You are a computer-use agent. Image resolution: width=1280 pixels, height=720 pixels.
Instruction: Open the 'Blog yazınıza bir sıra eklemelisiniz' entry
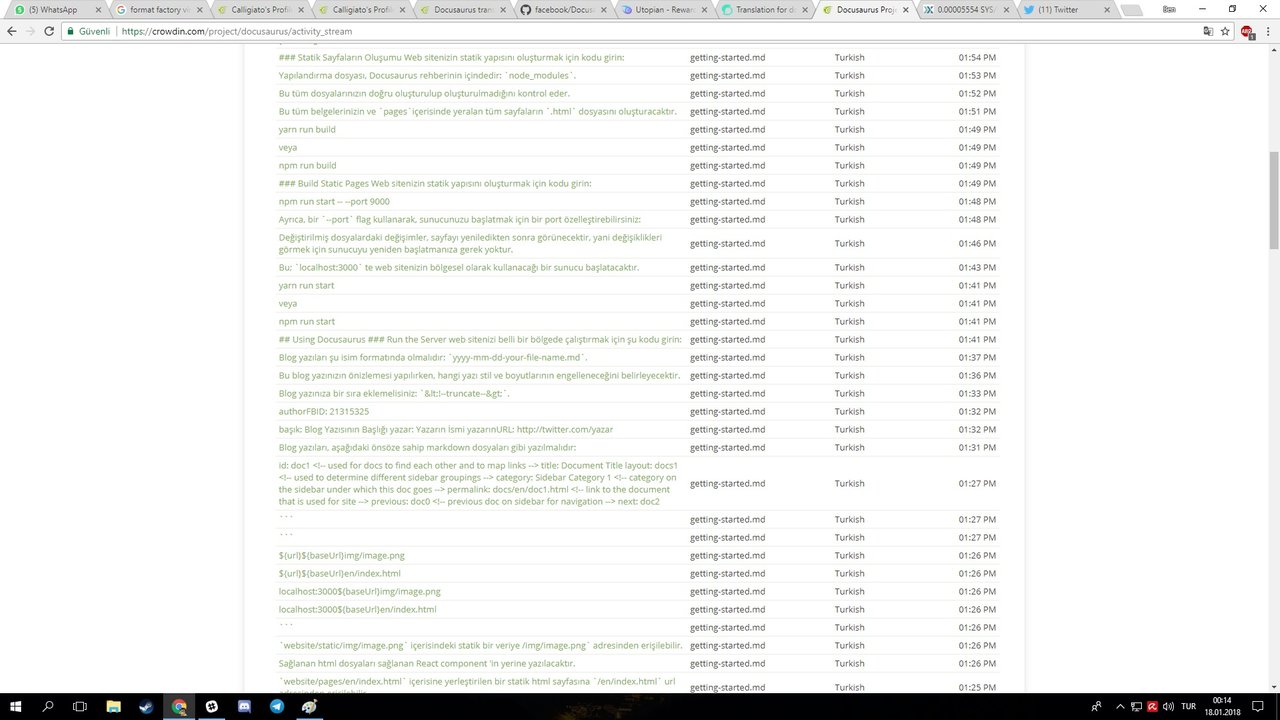[x=394, y=393]
